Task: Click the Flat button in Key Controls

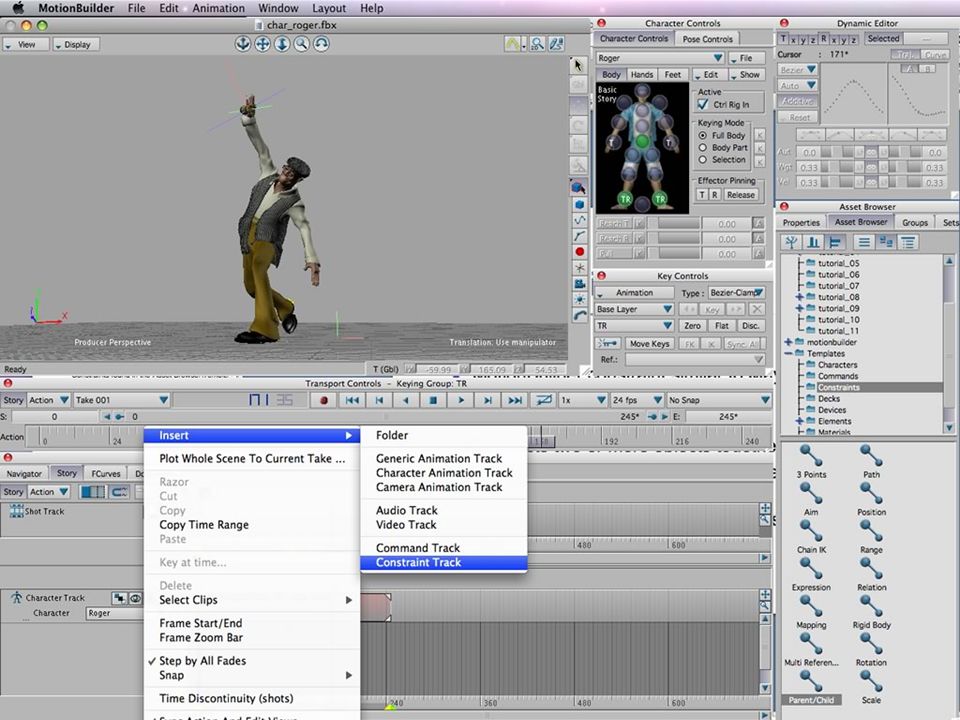Action: tap(722, 326)
